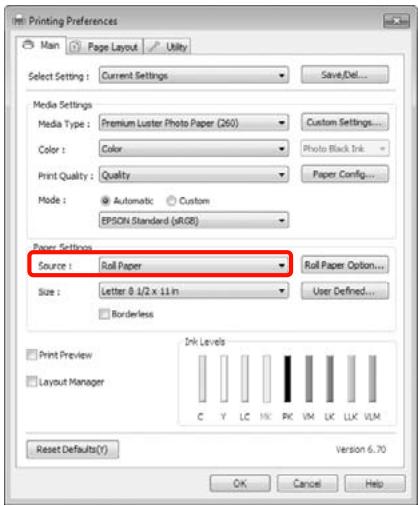Click the Page Layout tab icon
Viewport: 418px width, 506px height.
coord(75,46)
